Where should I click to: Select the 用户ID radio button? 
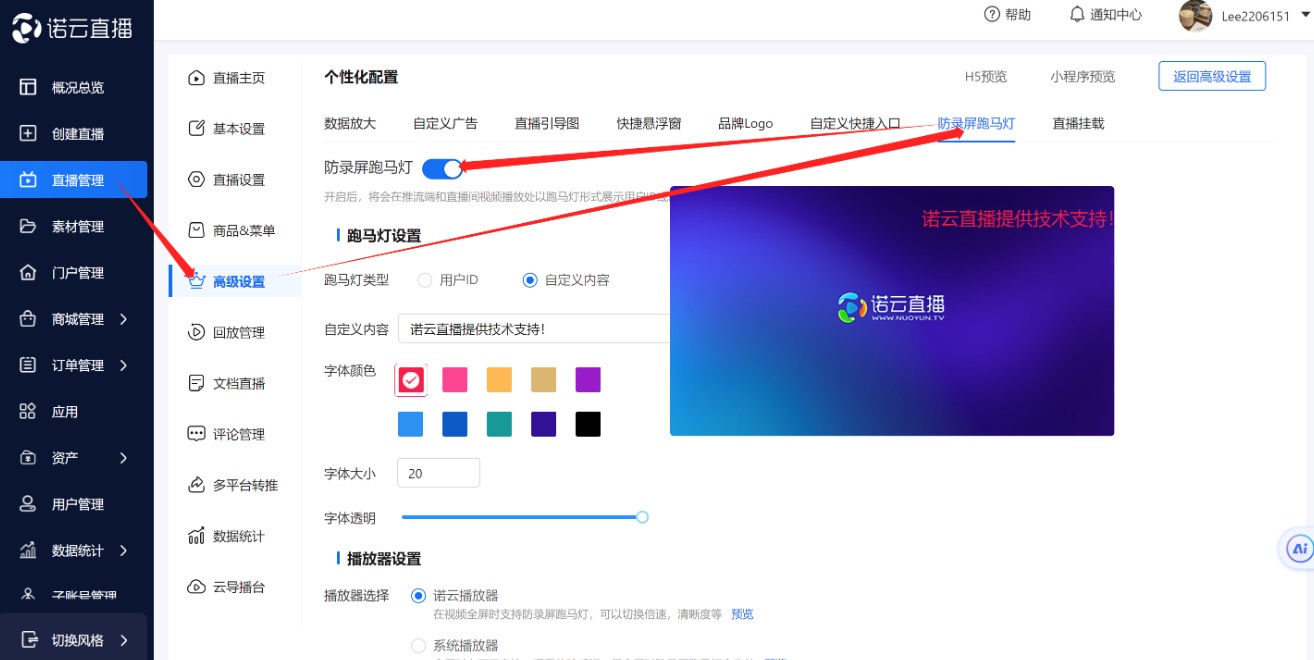point(425,280)
